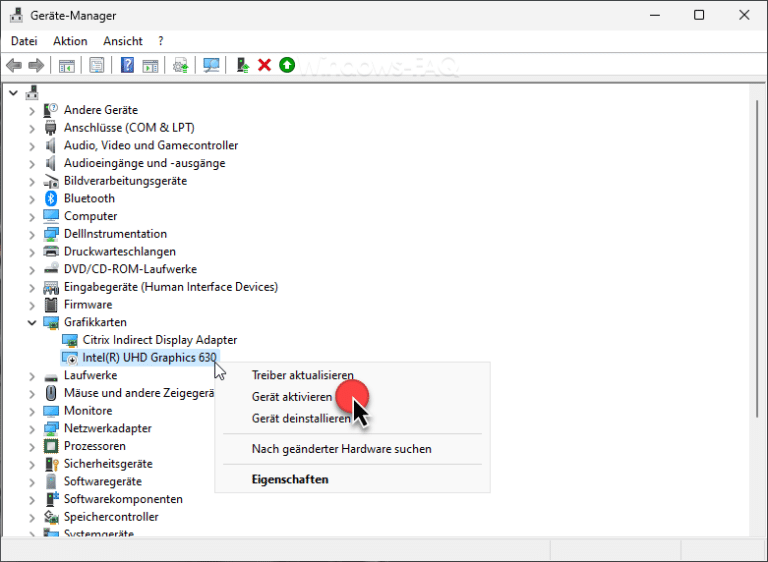Click the Druckwarteschlangen printer icon
Viewport: 768px width, 562px height.
click(51, 251)
